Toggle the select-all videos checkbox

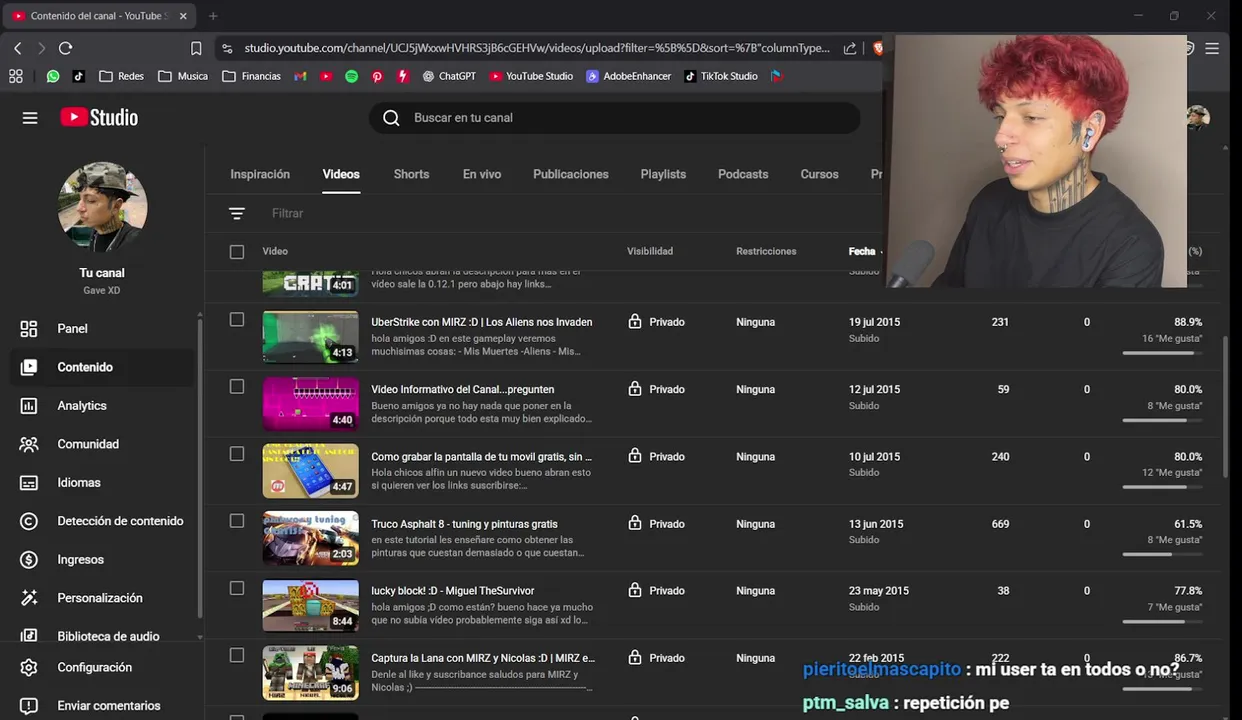(237, 252)
